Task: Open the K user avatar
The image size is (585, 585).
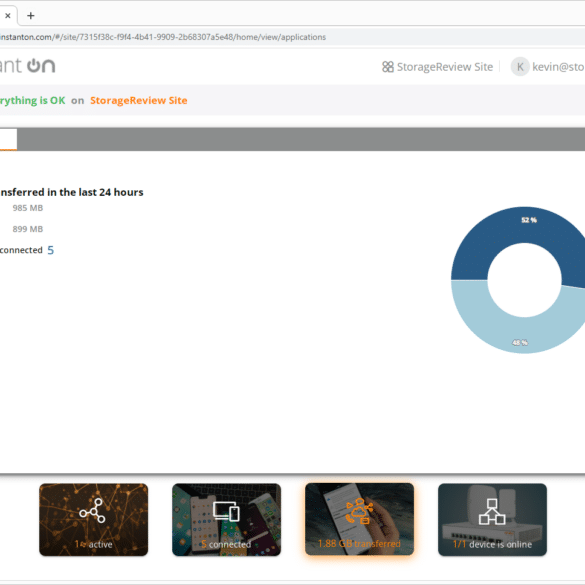Action: (x=520, y=67)
